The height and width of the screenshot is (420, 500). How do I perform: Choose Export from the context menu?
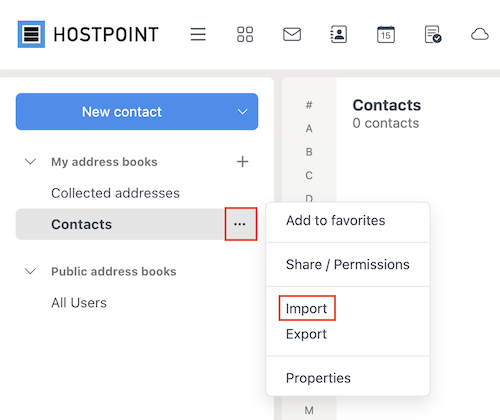306,334
